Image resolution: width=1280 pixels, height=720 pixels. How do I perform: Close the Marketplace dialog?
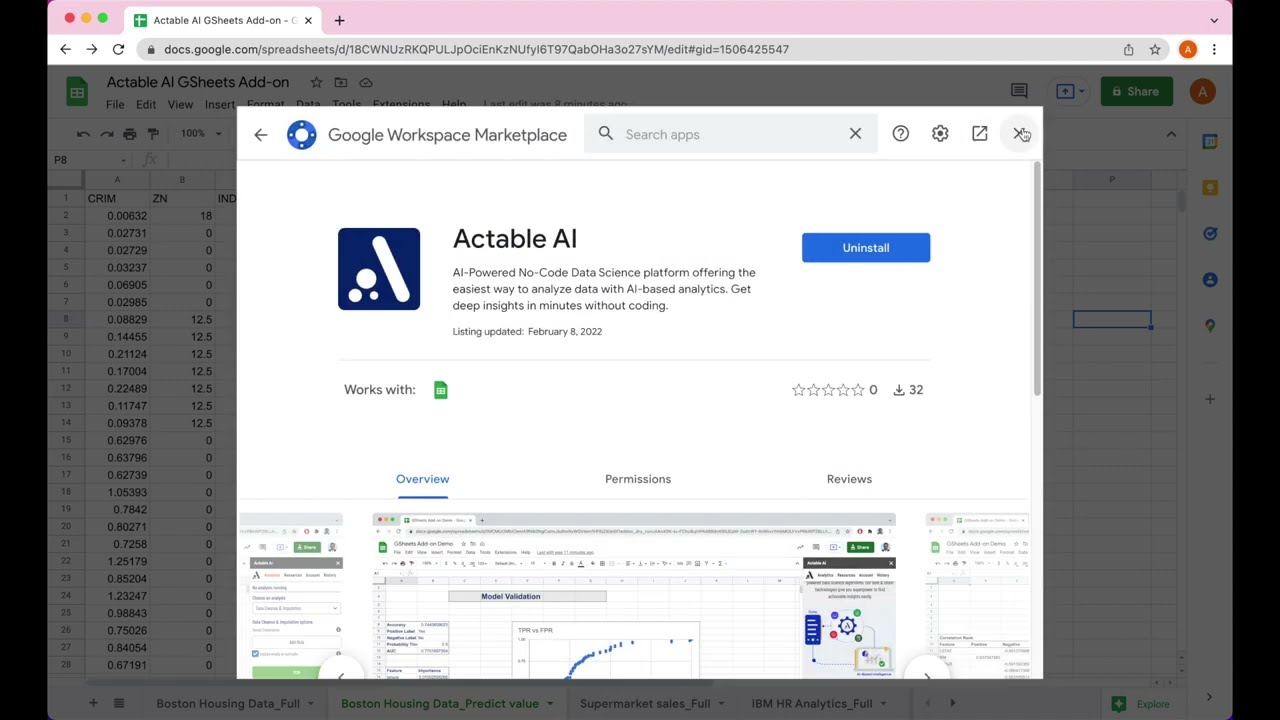click(1019, 134)
